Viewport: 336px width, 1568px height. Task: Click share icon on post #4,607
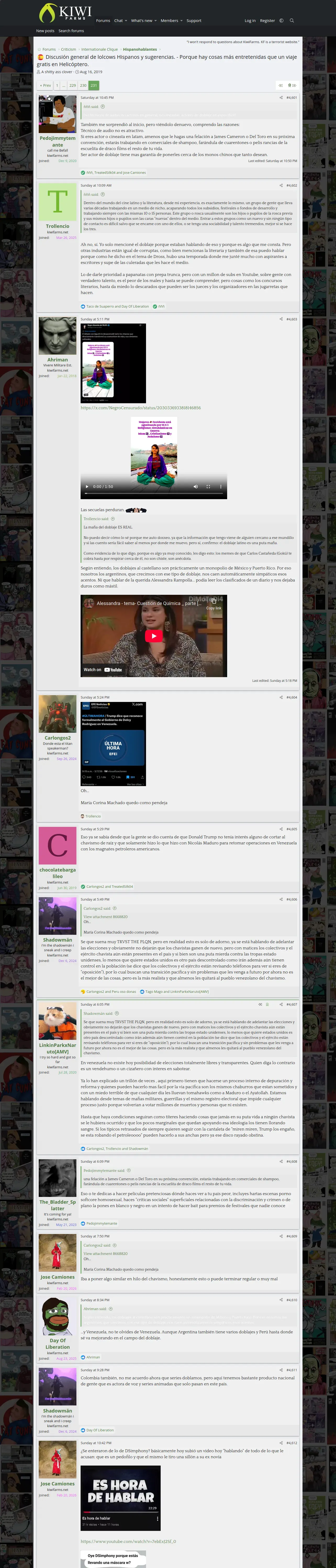click(x=281, y=1004)
